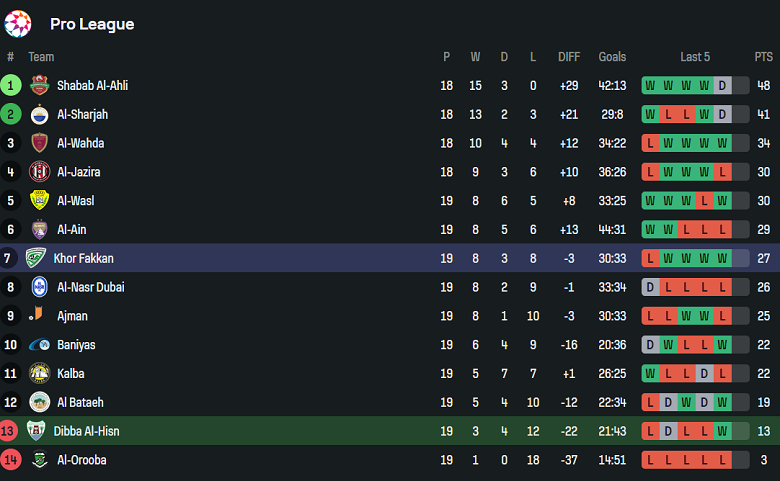Select the Khor Fakkan team crest
Screen dimensions: 780x481
point(36,258)
